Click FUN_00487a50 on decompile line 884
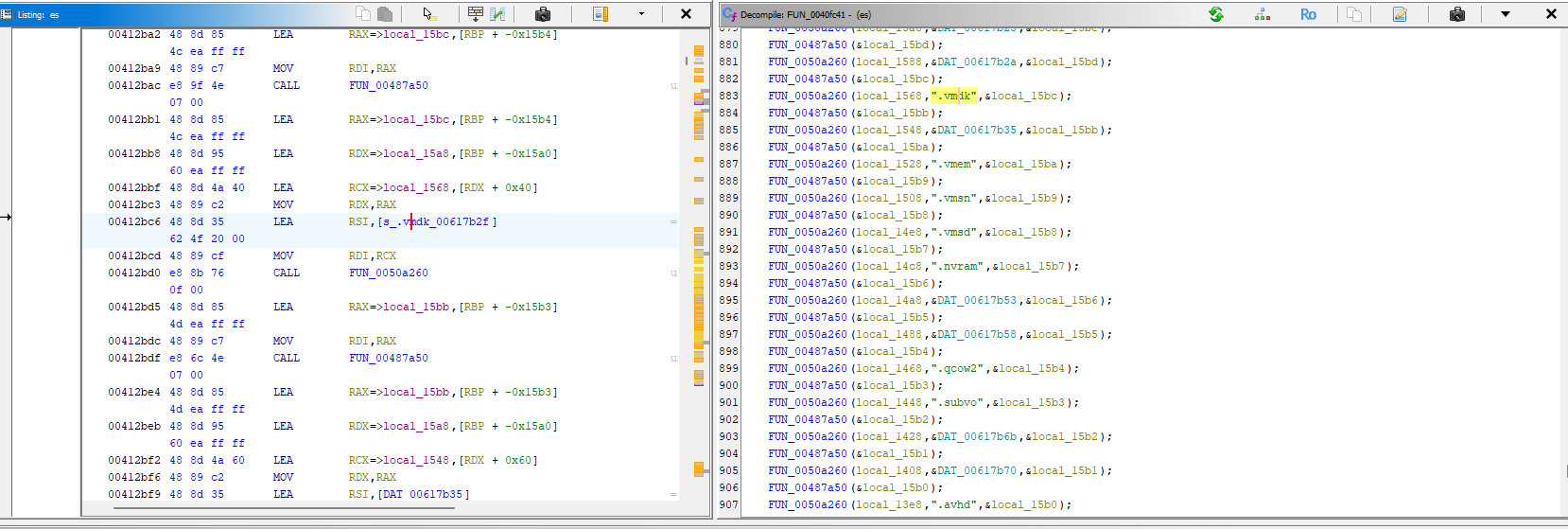Viewport: 1568px width, 529px height. 808,113
